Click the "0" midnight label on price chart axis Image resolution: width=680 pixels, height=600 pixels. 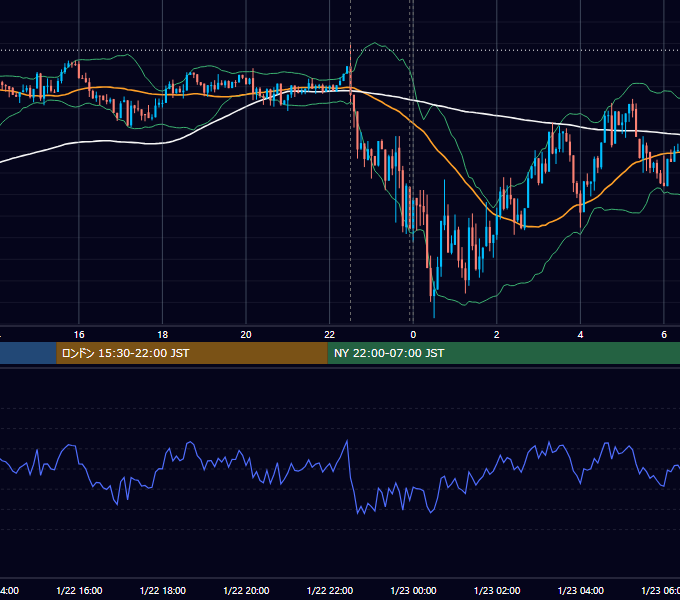click(413, 335)
